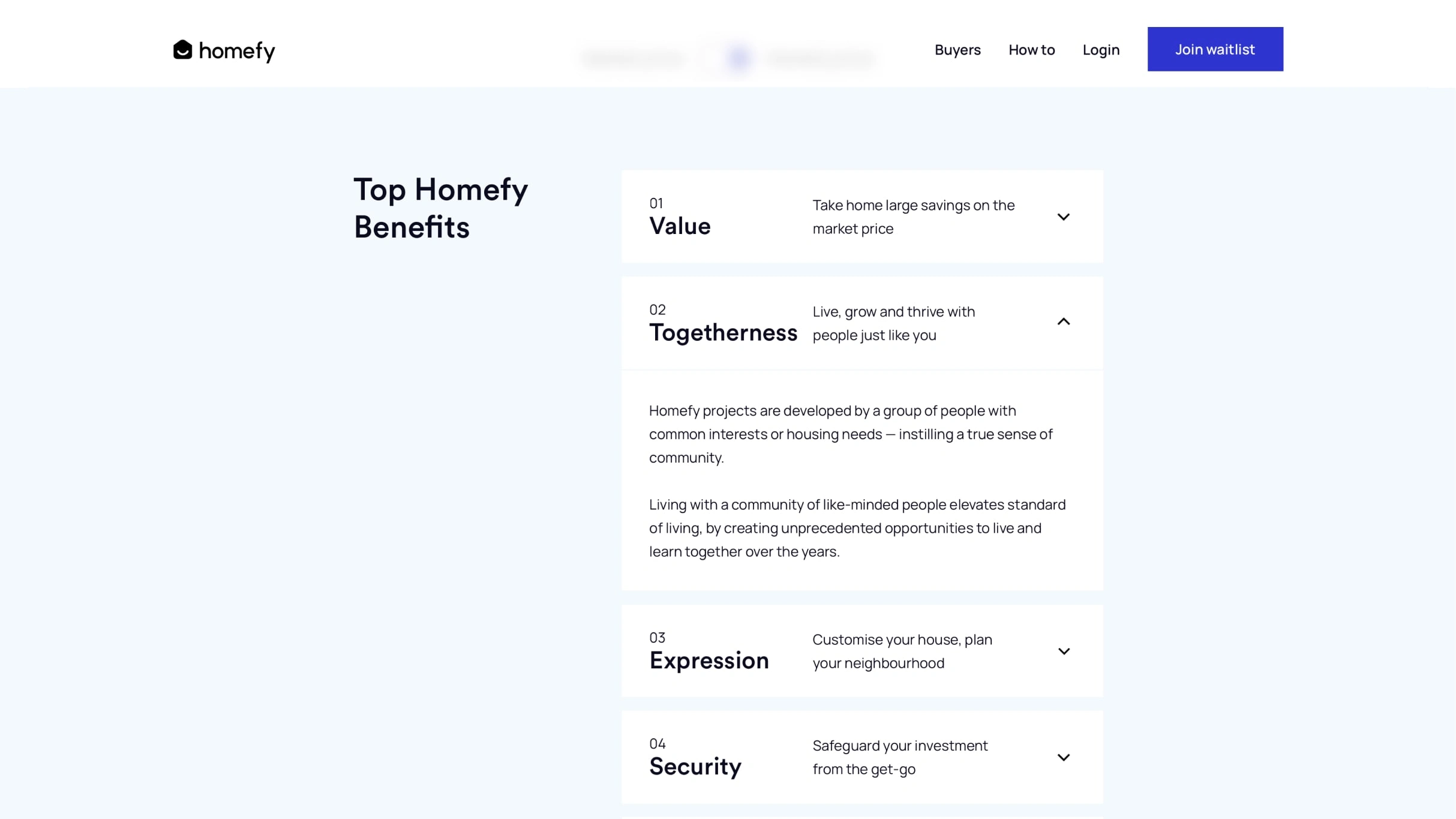Expand the Expression chevron arrow
The height and width of the screenshot is (819, 1456).
coord(1064,651)
